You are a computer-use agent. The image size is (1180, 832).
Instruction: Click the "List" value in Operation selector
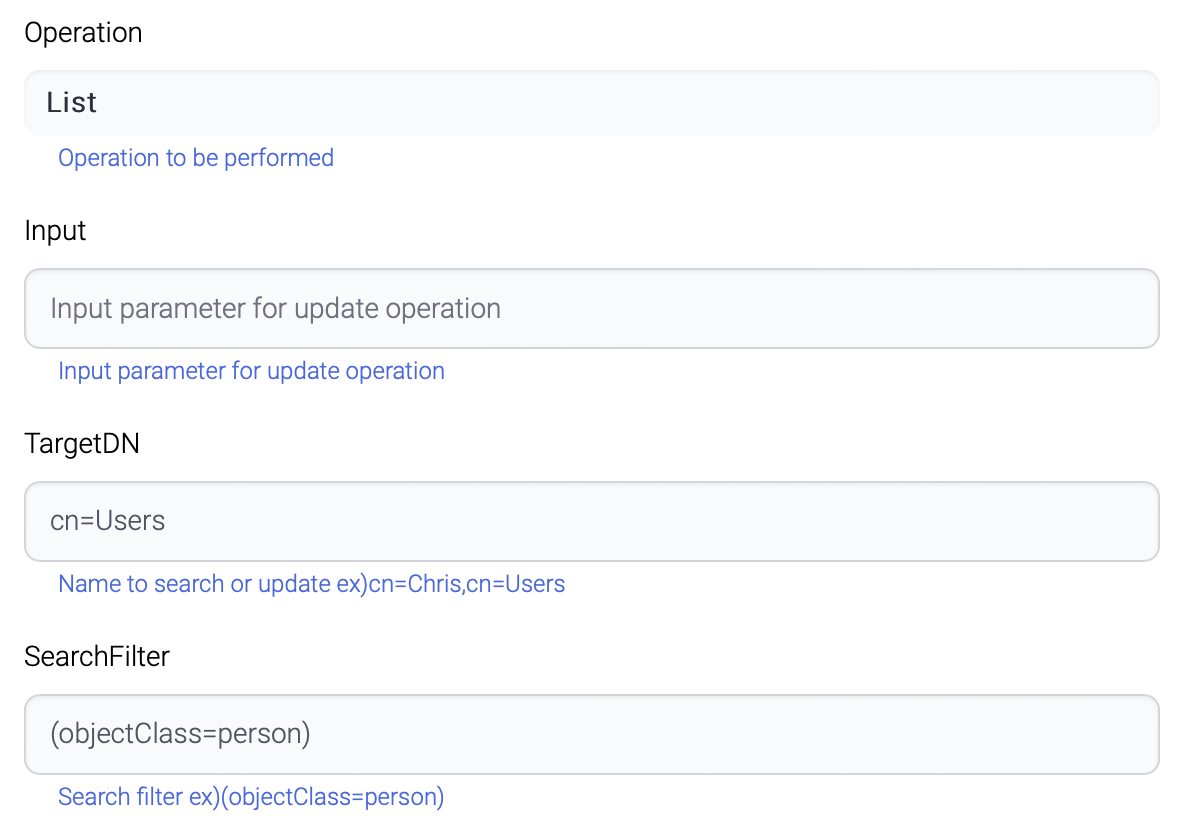(x=72, y=103)
